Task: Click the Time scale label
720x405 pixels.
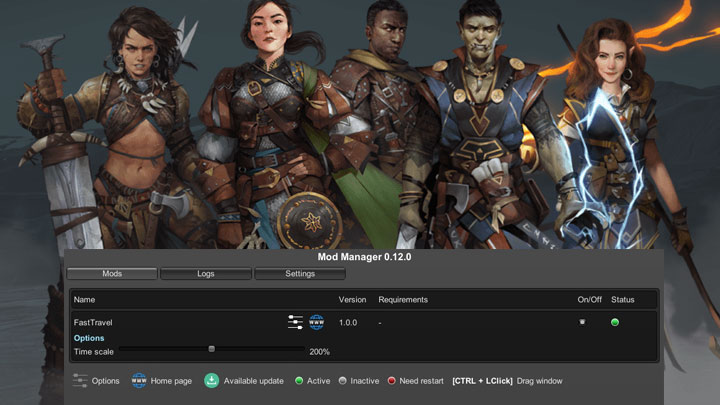Action: click(x=94, y=352)
